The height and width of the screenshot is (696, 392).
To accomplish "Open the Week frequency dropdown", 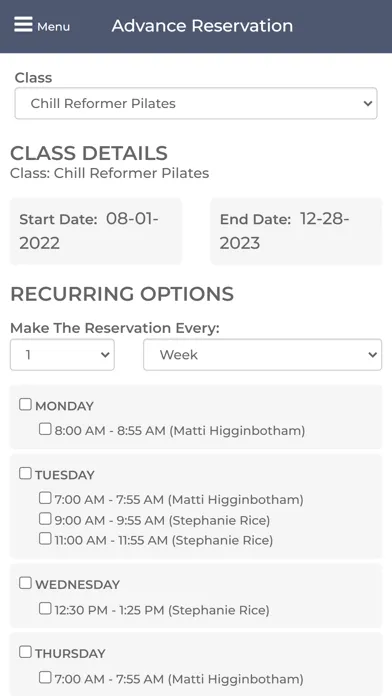I will (x=262, y=355).
